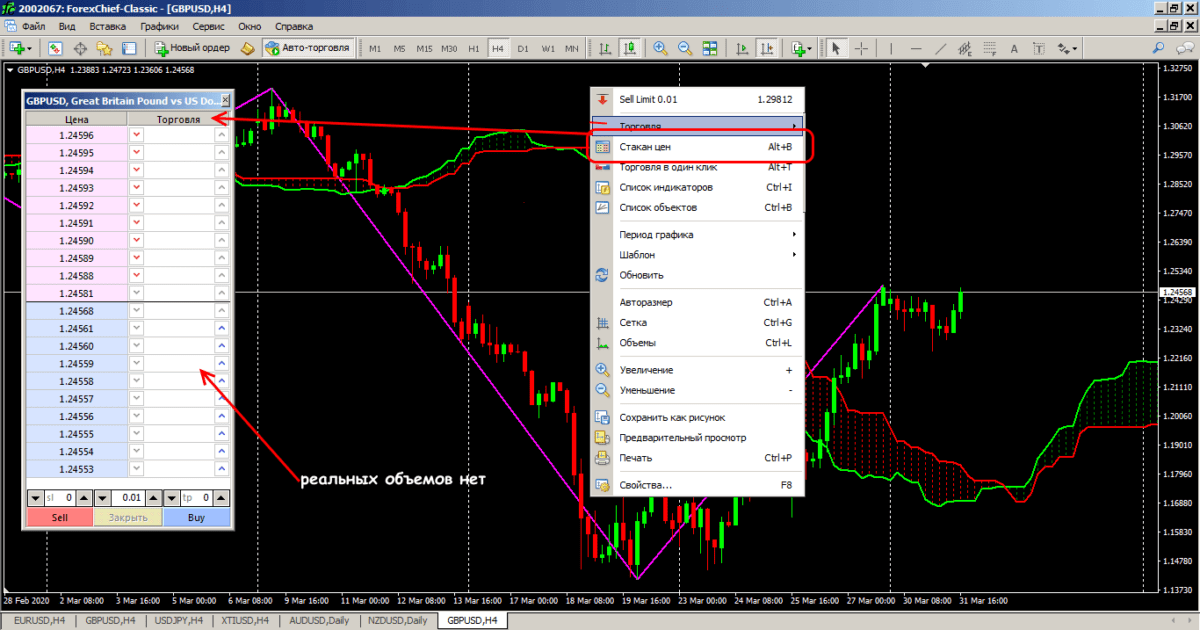Toggle the Авто-торговля auto-trading button
This screenshot has width=1200, height=630.
click(307, 48)
